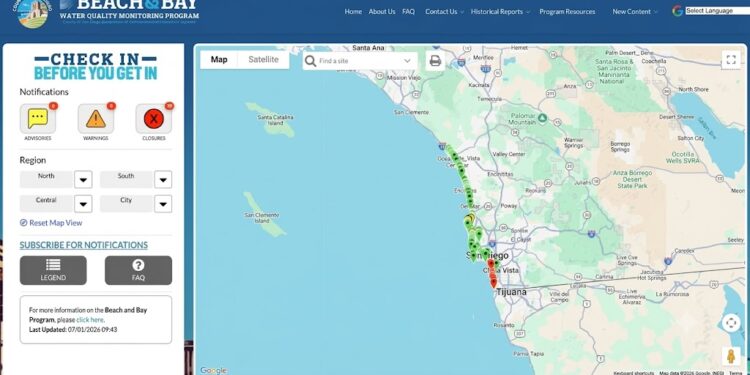Click the Palomar Mountain park marker
Image resolution: width=750 pixels, height=375 pixels.
pos(542,117)
